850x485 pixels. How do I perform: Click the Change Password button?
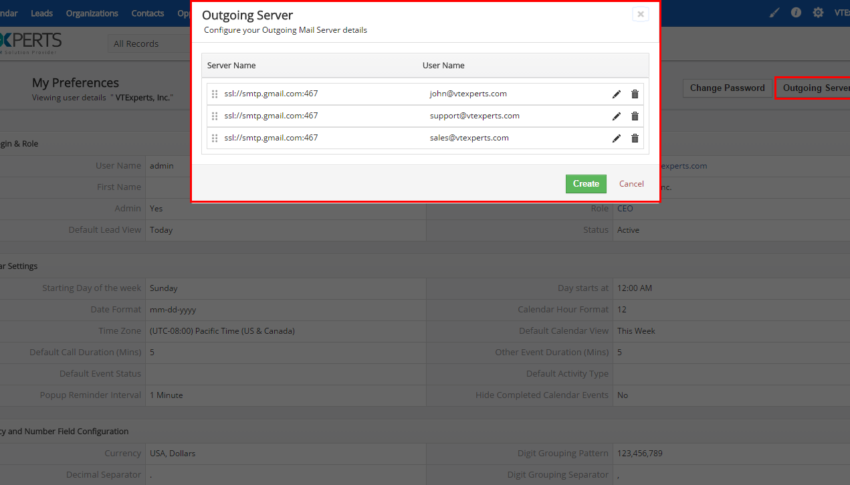point(727,88)
